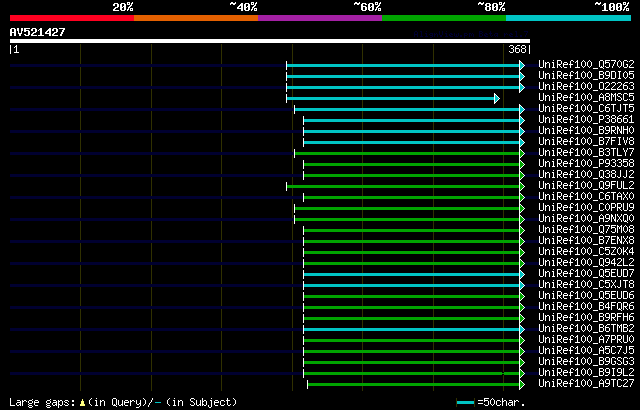Click the ~100% legend label
This screenshot has width=640, height=410.
click(x=612, y=7)
